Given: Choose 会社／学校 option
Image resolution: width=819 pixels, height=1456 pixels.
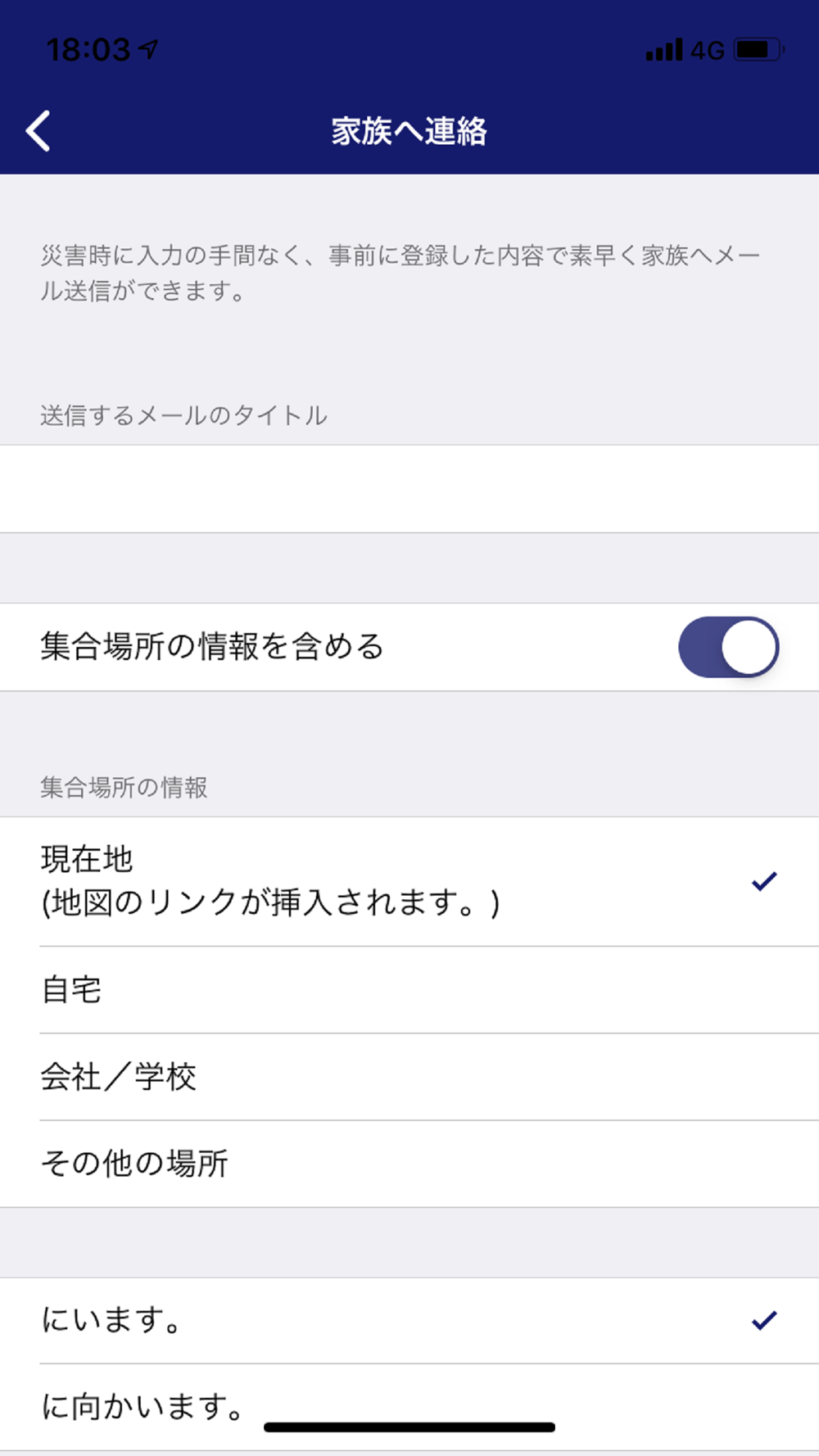Looking at the screenshot, I should (x=409, y=1077).
